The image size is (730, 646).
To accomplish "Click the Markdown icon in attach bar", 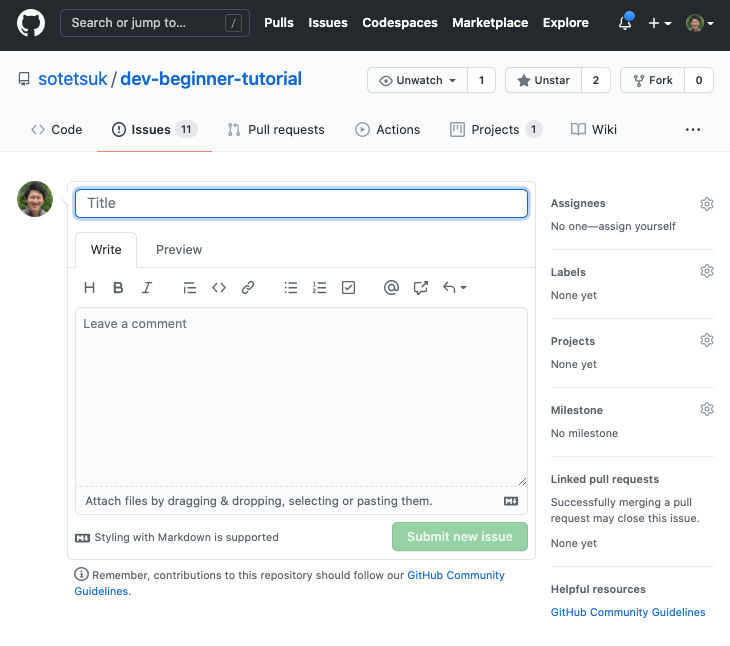I will tap(511, 501).
